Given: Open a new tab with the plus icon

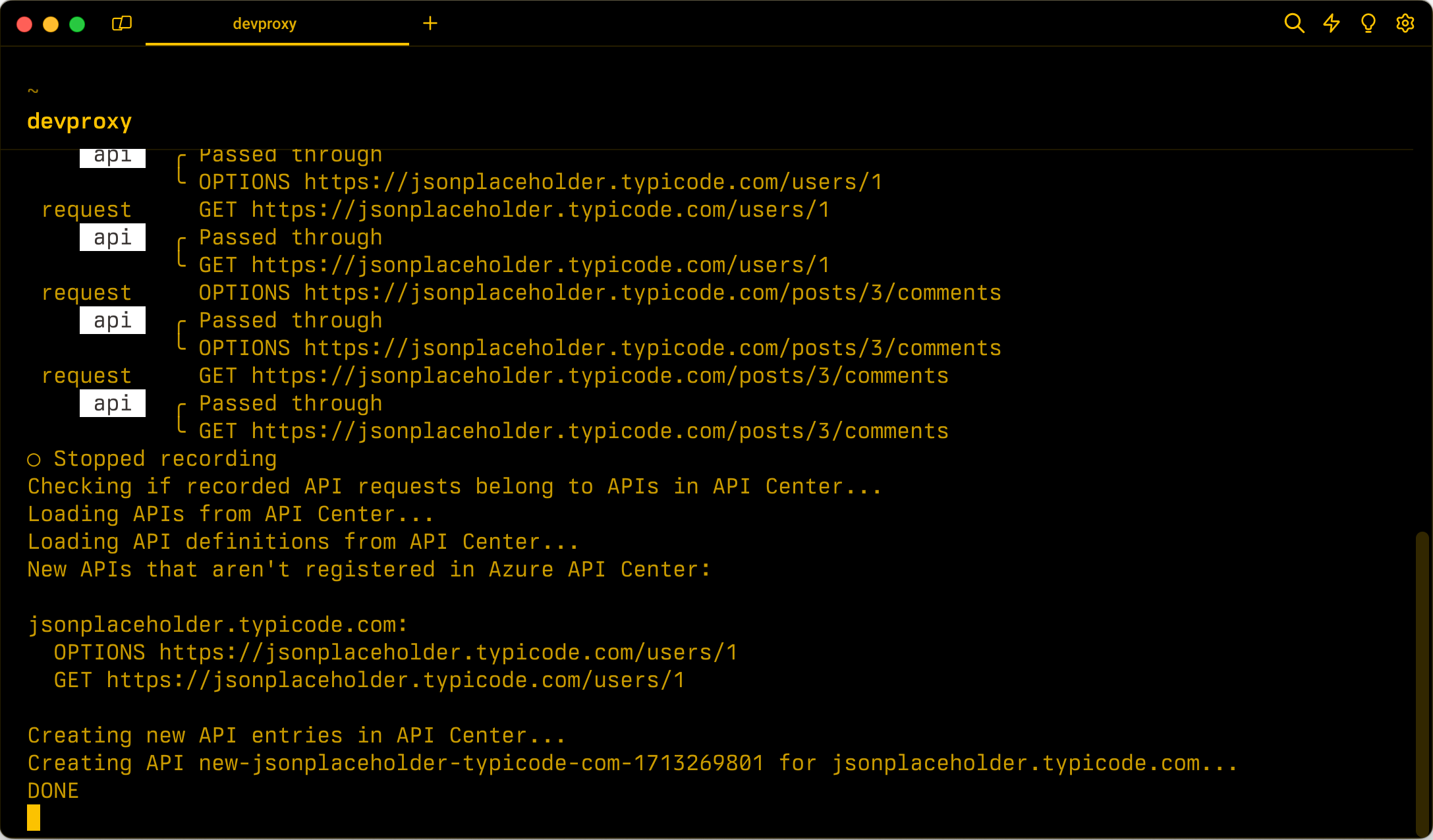Looking at the screenshot, I should tap(430, 24).
